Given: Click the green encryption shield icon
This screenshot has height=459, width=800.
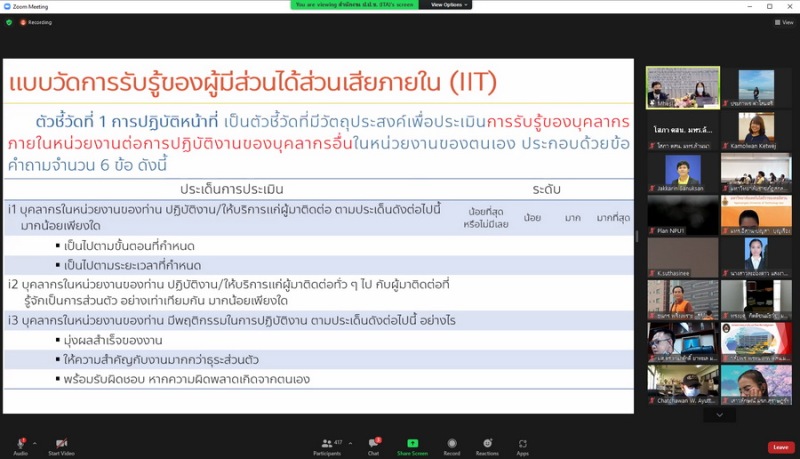Looking at the screenshot, I should click(9, 21).
